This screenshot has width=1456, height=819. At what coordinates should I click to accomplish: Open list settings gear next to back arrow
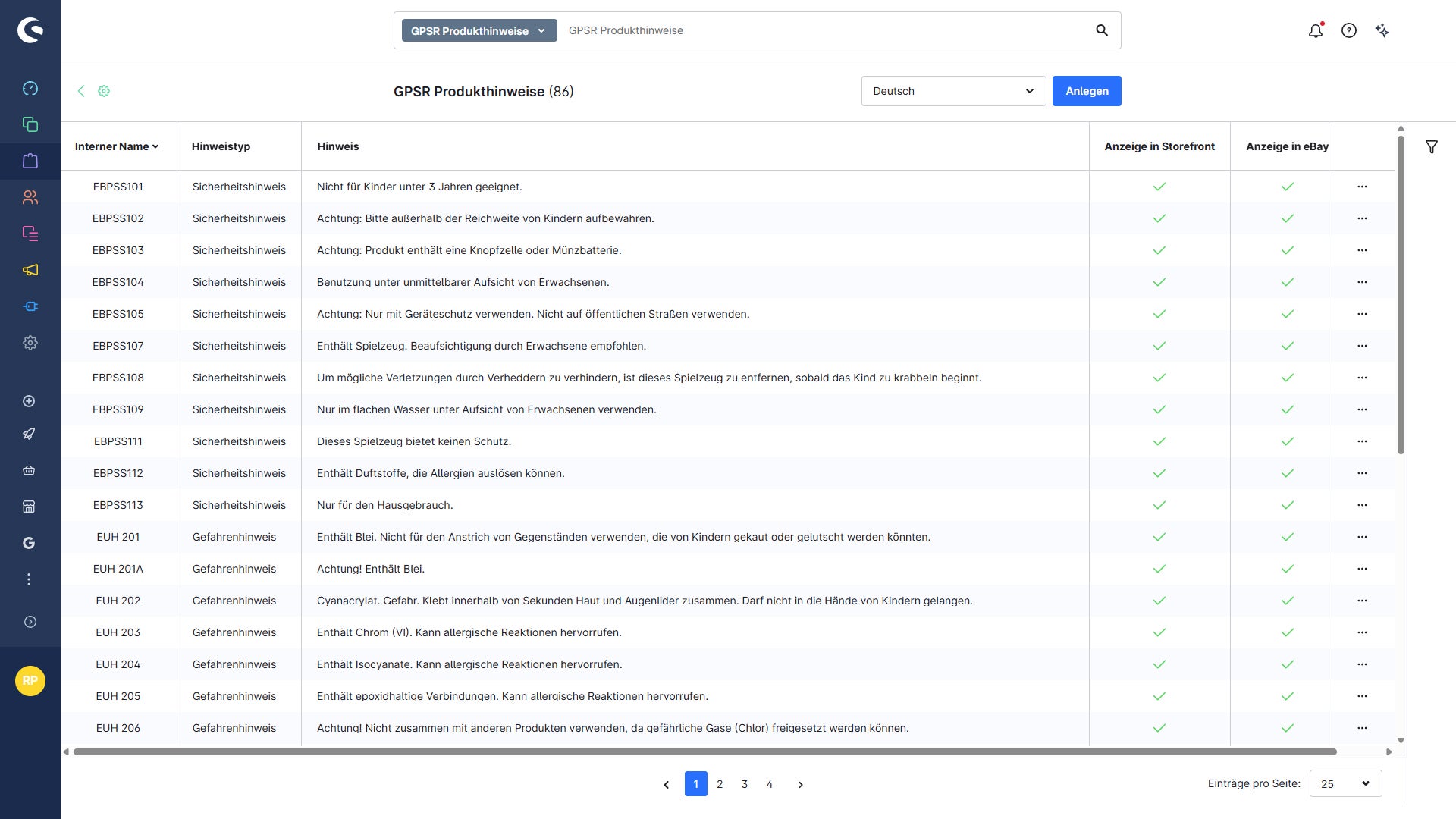104,91
